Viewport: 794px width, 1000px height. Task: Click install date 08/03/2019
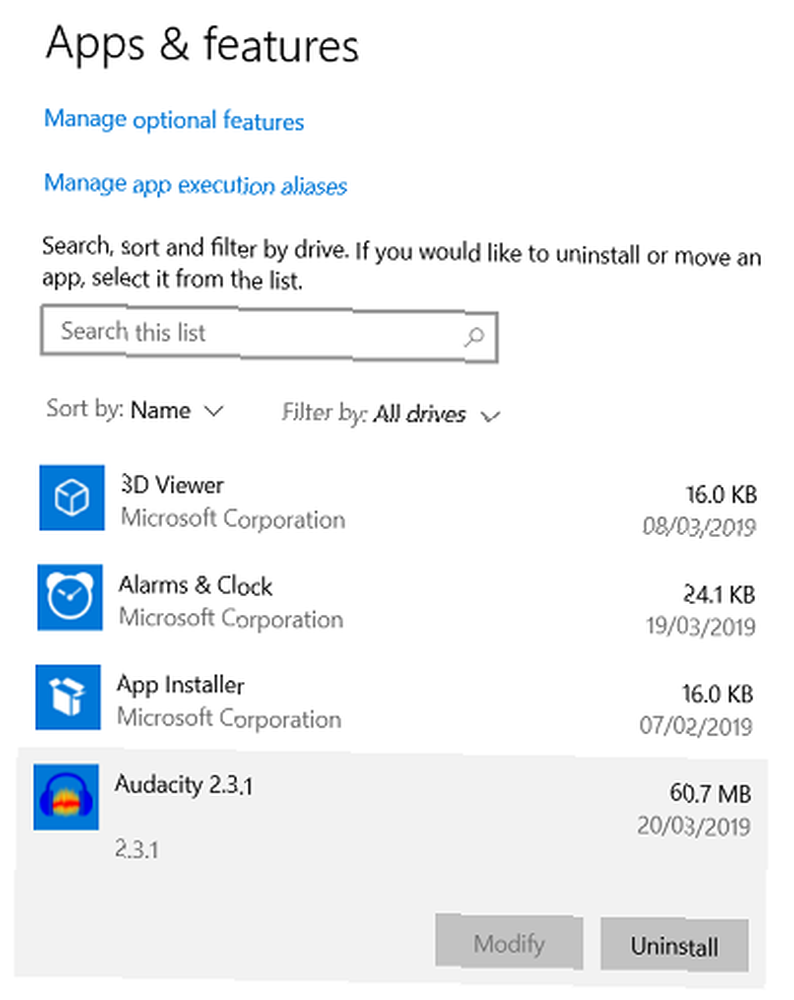(x=700, y=527)
